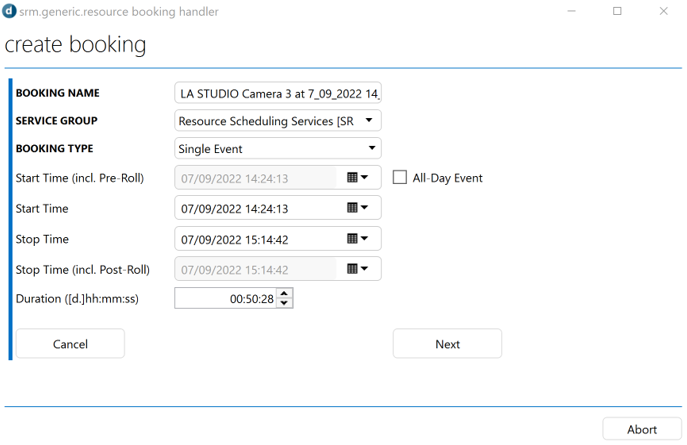Click the All-Day Event label text
Viewport: 687px width, 445px height.
click(447, 178)
